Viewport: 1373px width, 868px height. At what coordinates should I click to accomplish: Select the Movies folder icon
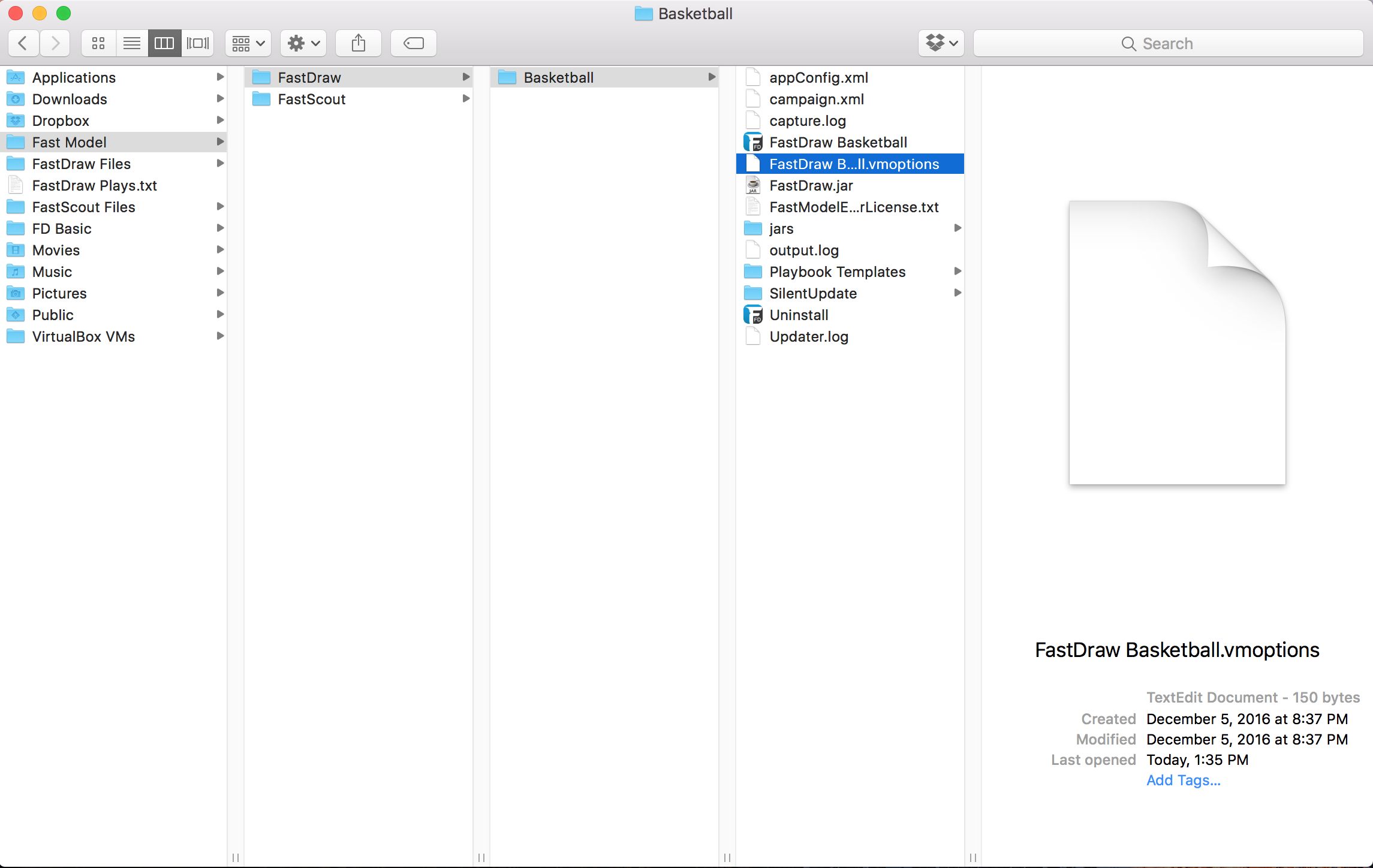16,250
